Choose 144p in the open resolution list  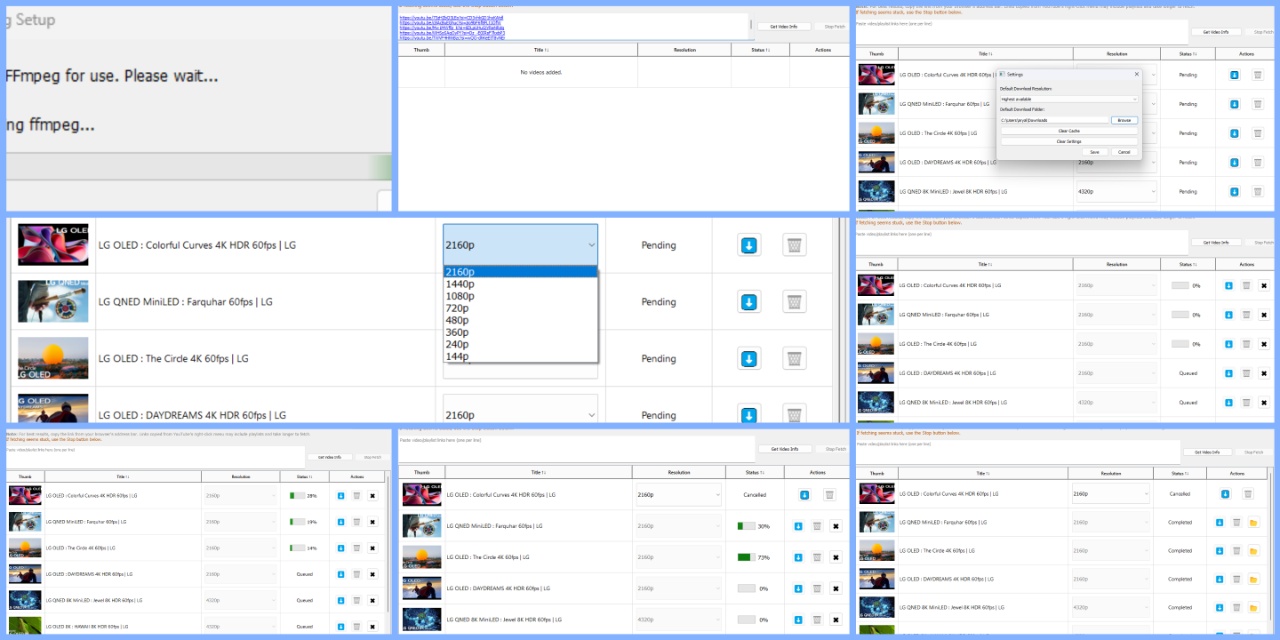[x=520, y=356]
